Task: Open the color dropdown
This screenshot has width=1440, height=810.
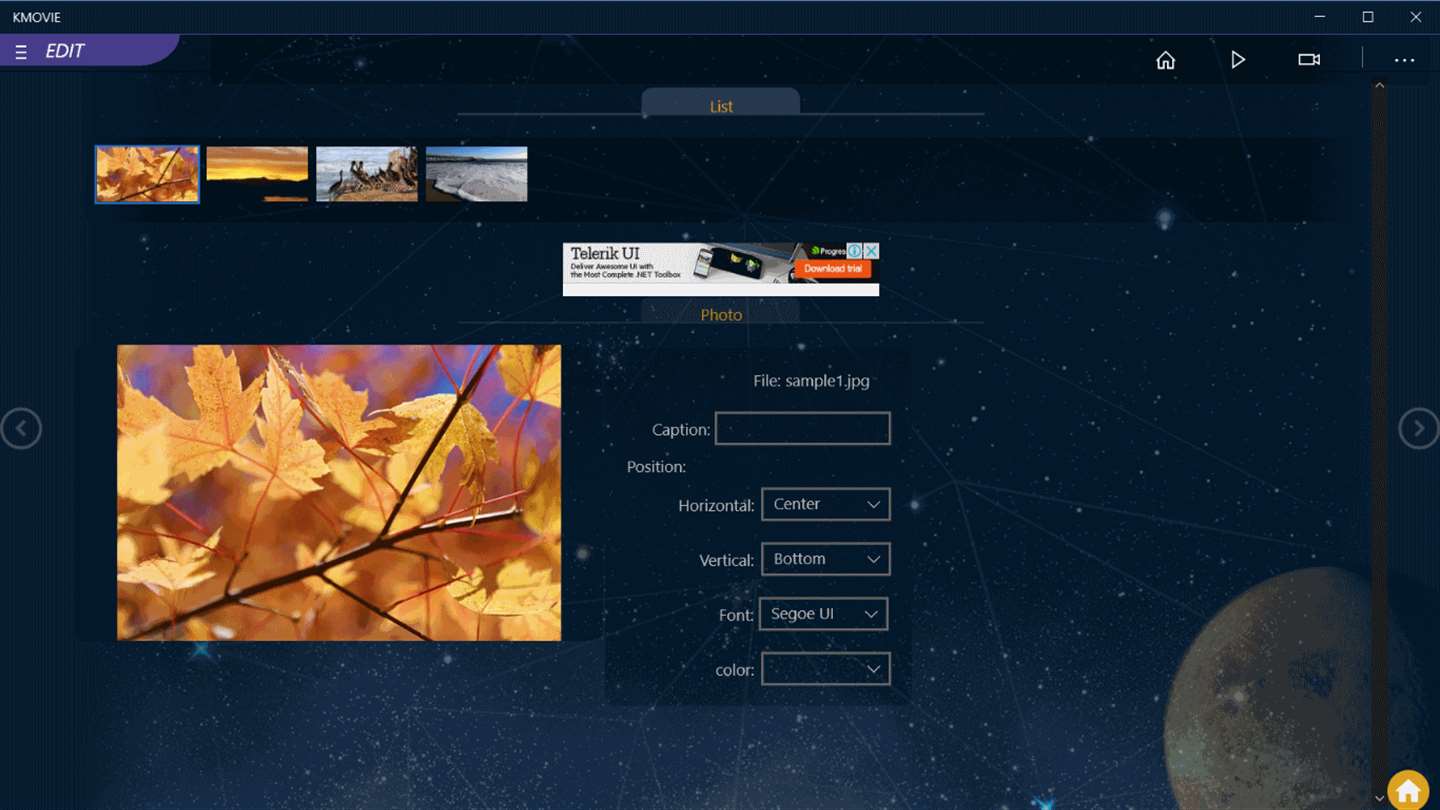Action: click(825, 669)
